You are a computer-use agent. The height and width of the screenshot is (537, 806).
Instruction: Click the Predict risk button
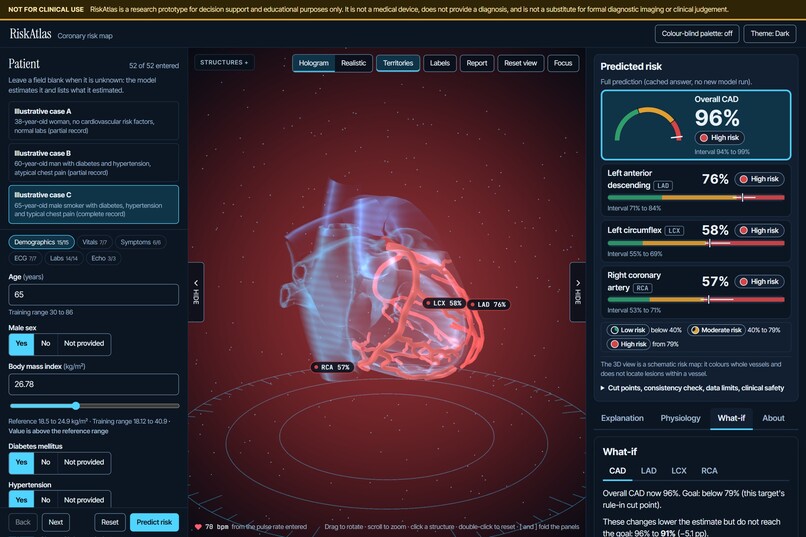point(154,522)
